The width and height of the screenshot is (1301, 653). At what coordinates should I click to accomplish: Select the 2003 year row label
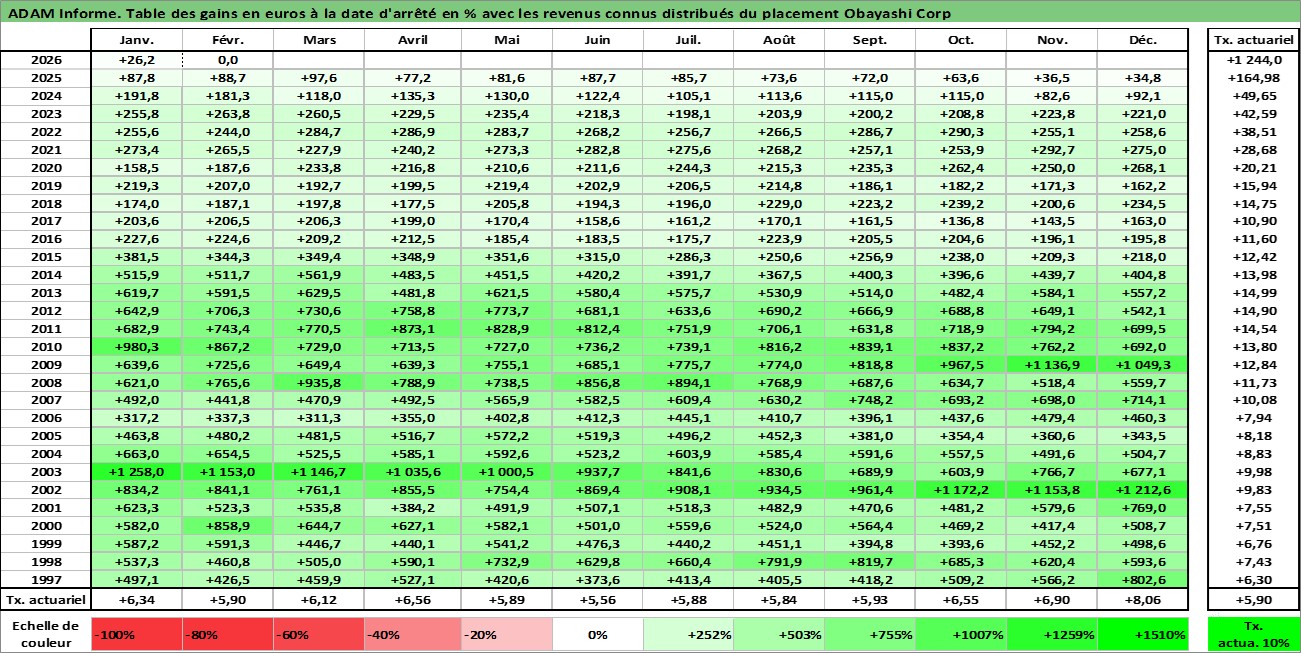click(46, 472)
